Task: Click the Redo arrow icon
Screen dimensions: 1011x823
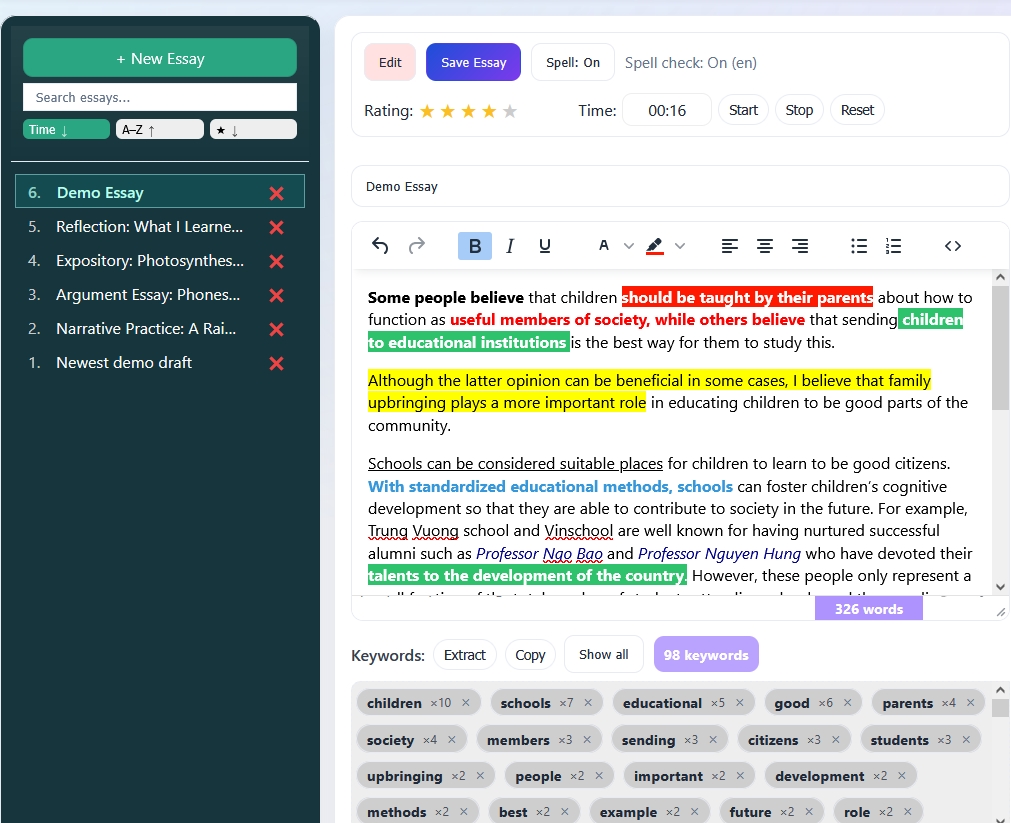Action: 417,246
